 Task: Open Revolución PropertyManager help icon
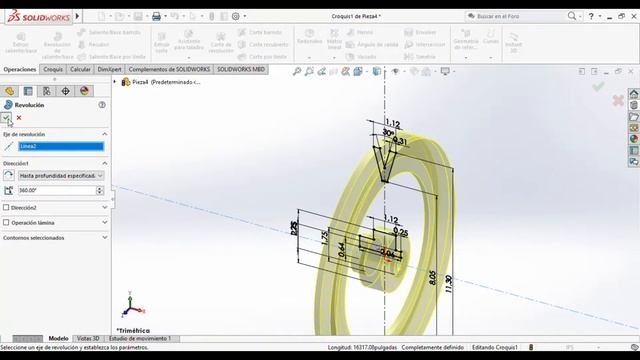click(x=102, y=105)
